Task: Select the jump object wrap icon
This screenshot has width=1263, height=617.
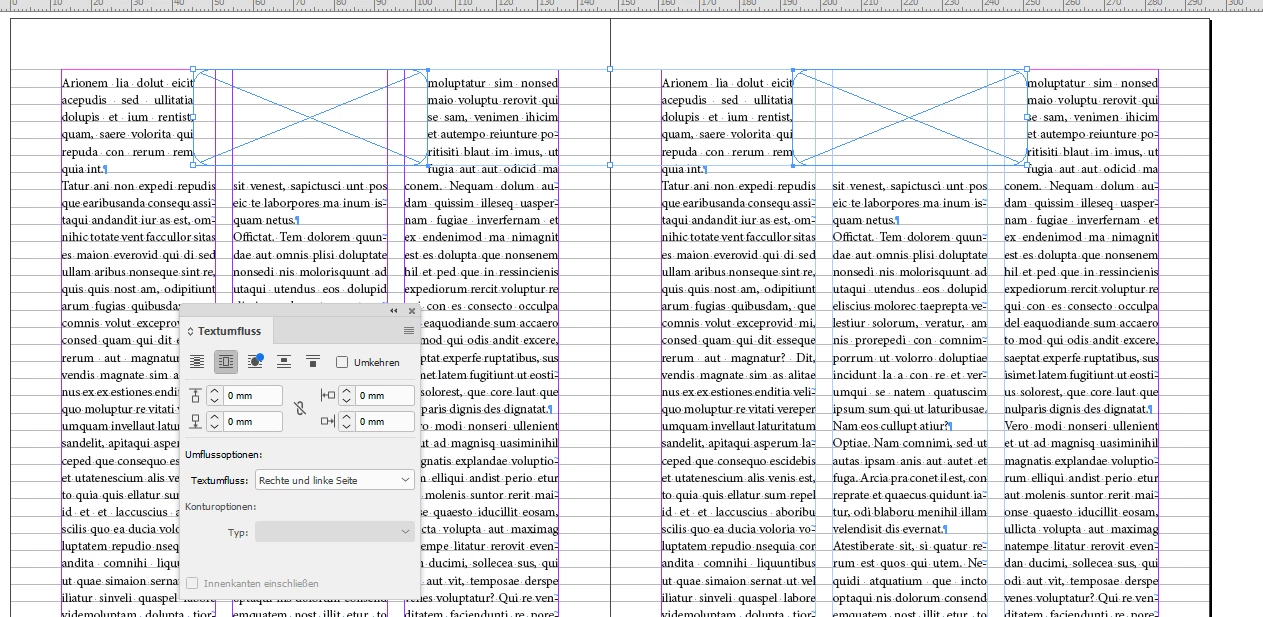Action: click(x=284, y=362)
